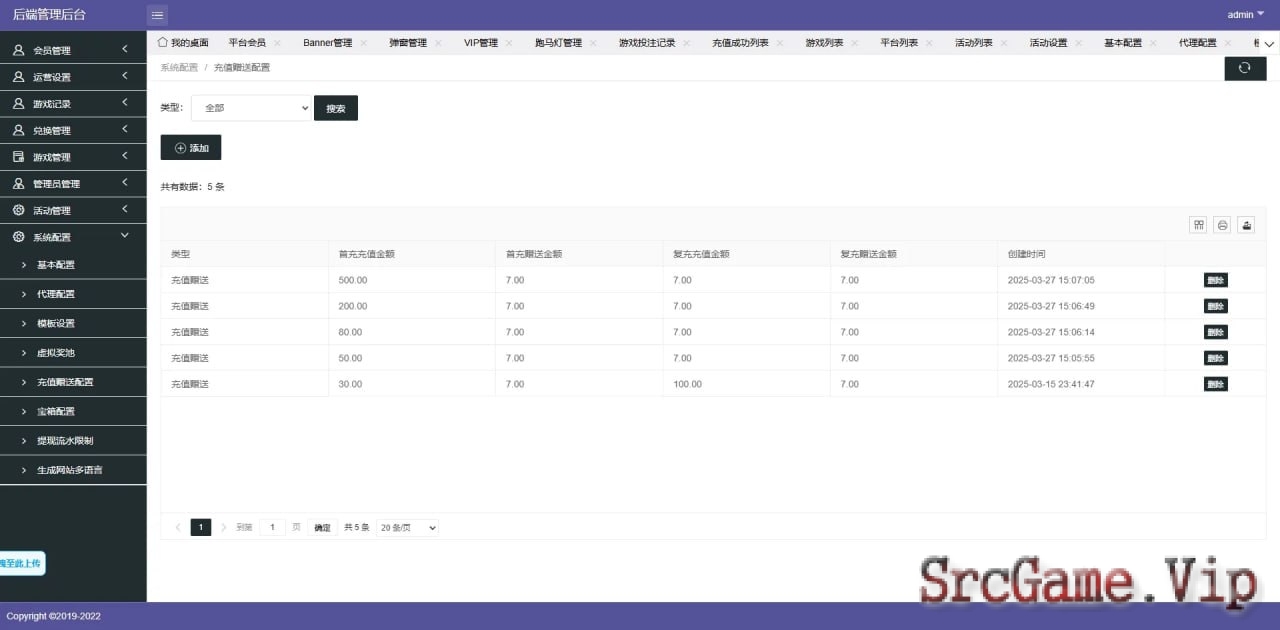Close the 平台列表 tab
1280x630 pixels.
click(929, 43)
